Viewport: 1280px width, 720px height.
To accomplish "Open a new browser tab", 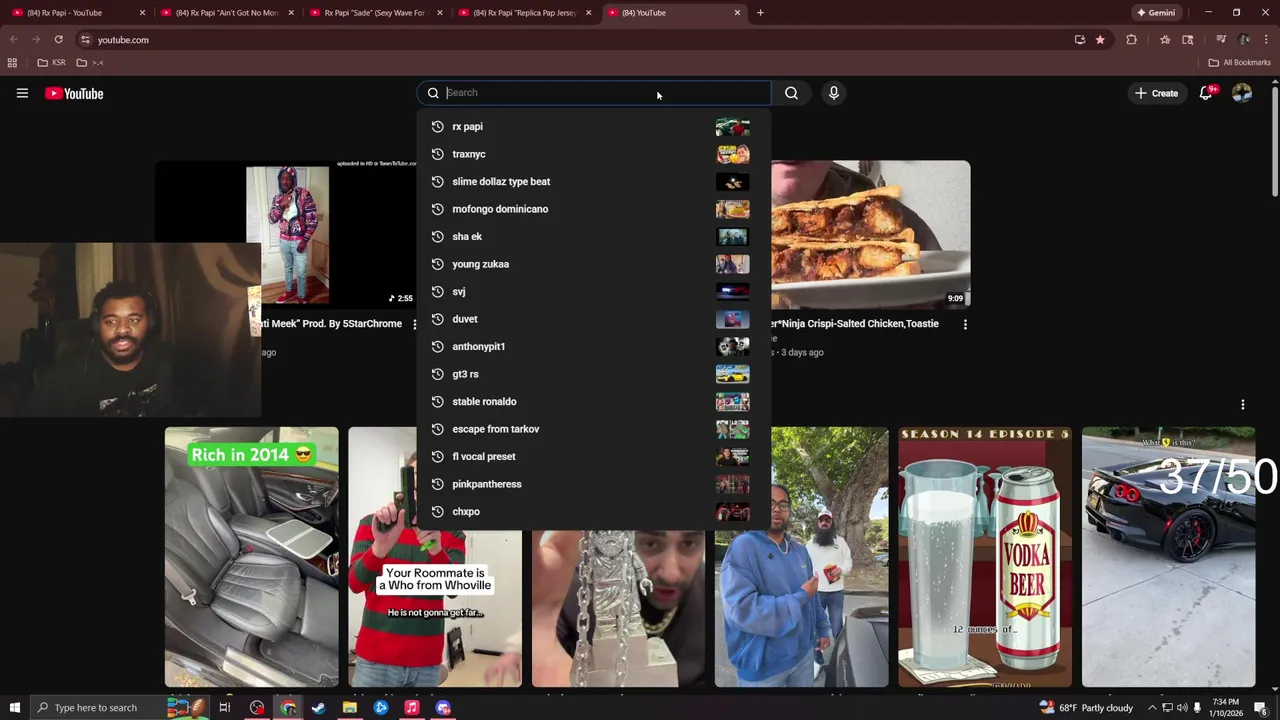I will tap(760, 13).
